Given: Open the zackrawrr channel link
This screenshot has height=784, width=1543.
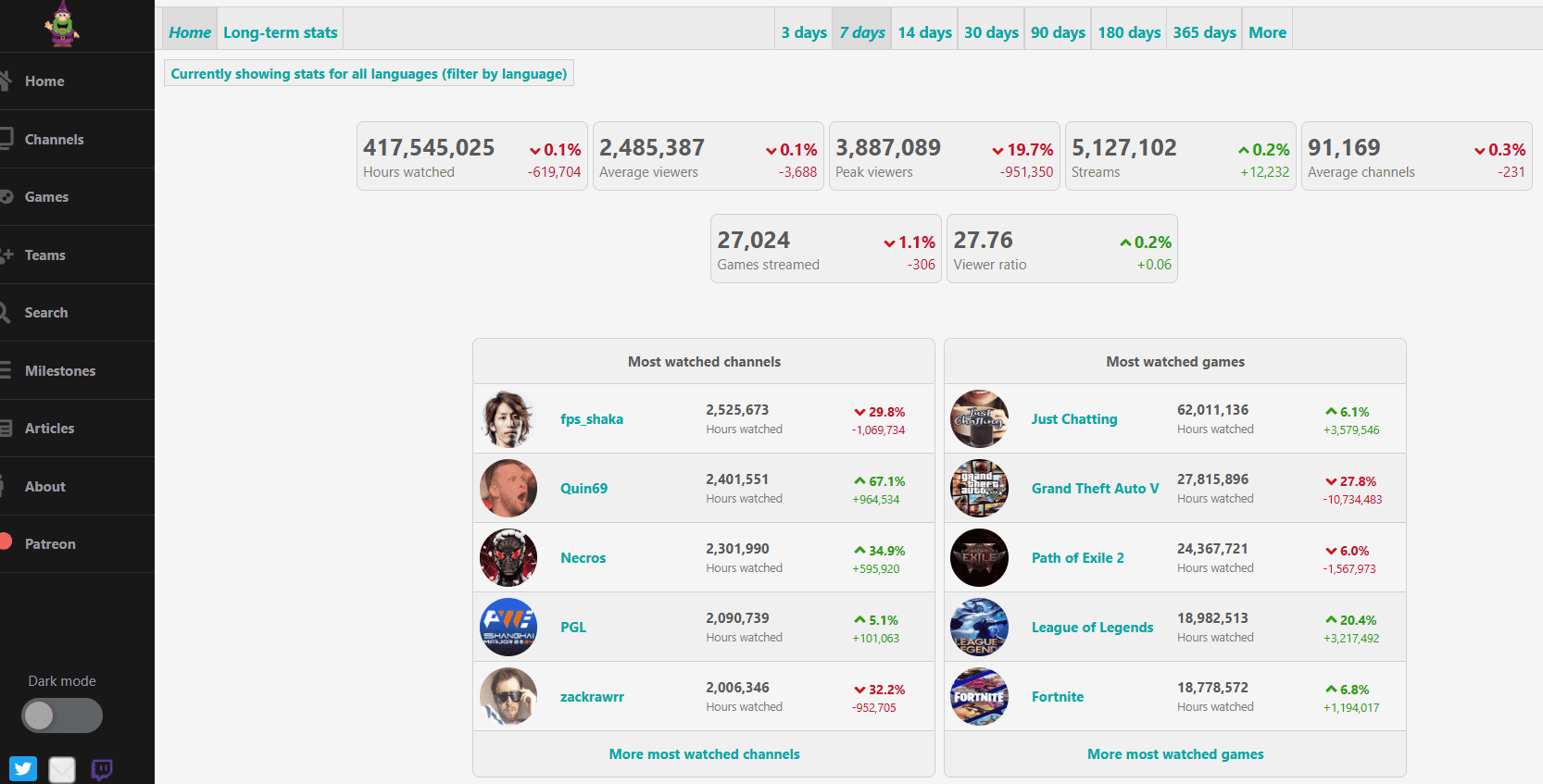Looking at the screenshot, I should click(x=592, y=697).
